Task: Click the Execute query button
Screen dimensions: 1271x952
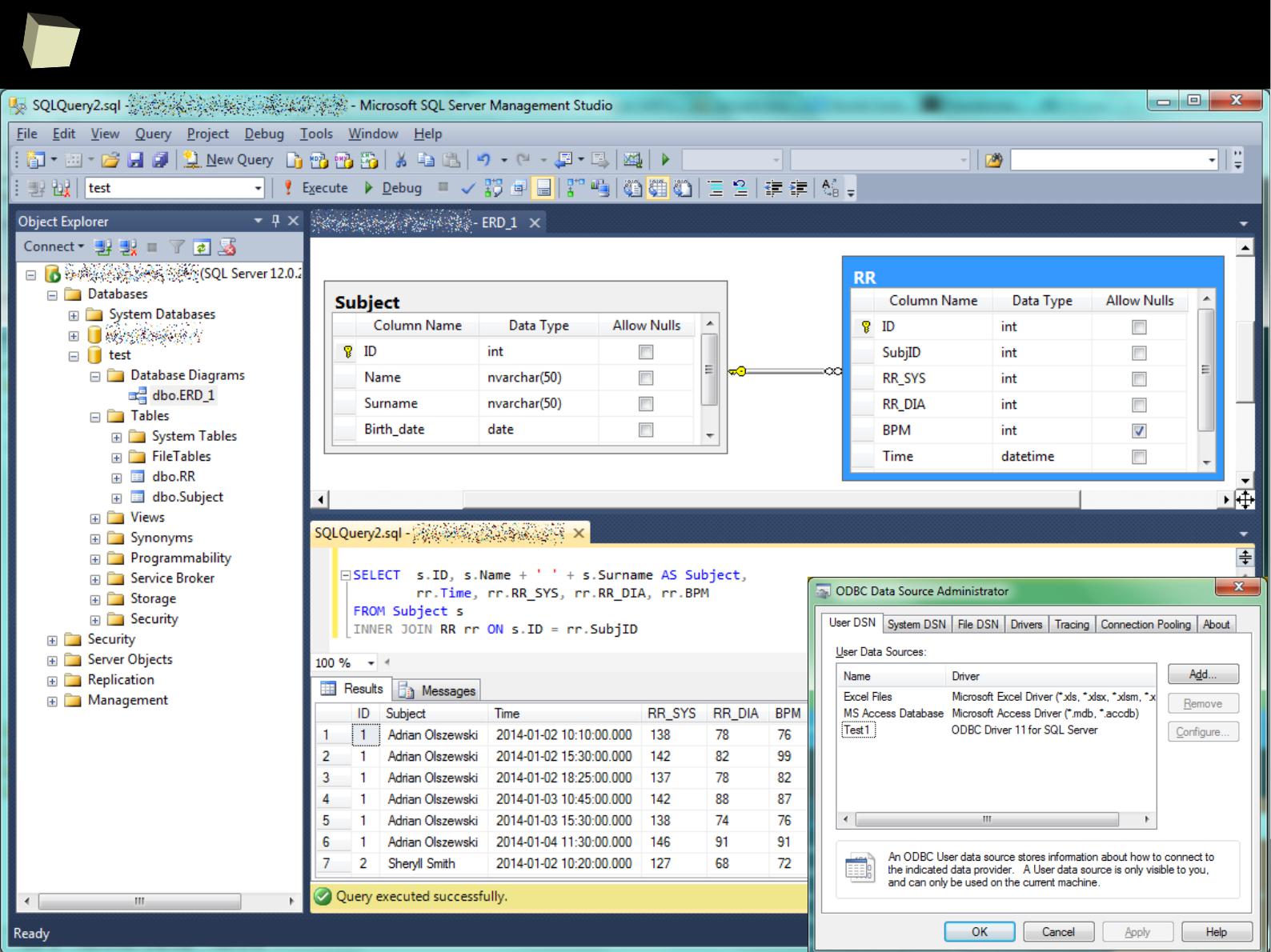Action: [316, 188]
